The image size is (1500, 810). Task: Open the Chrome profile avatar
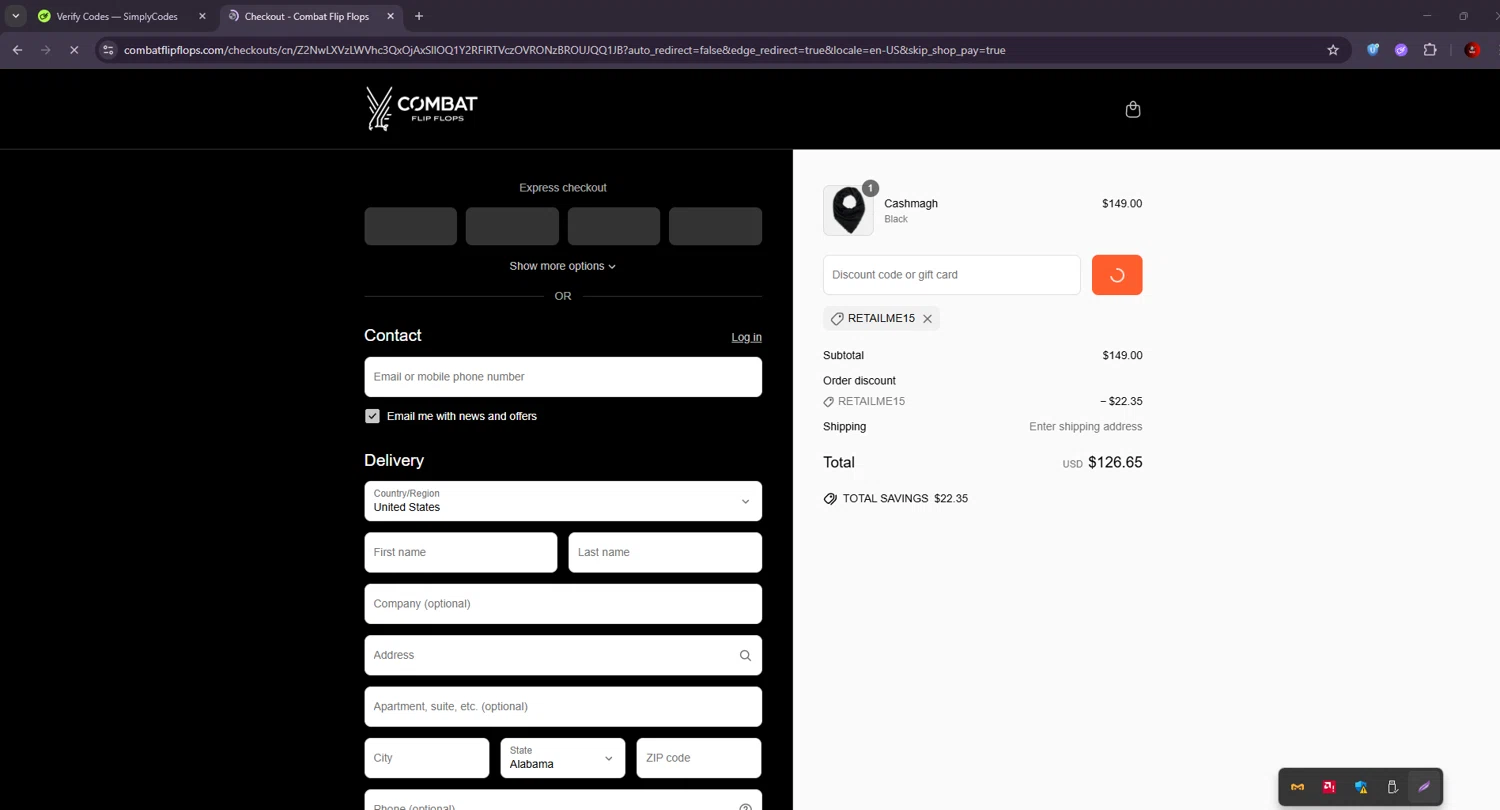coord(1472,50)
